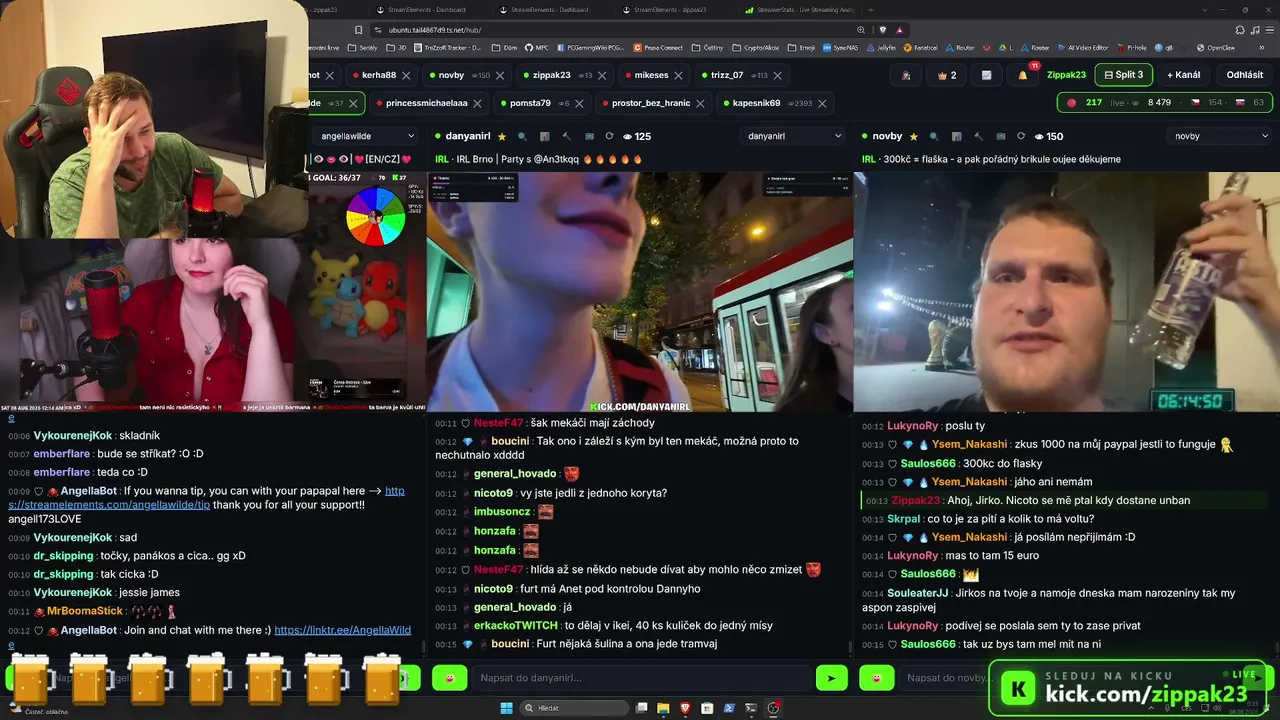Click the magnifier icon in novby panel header
Viewport: 1280px width, 720px height.
coord(935,136)
